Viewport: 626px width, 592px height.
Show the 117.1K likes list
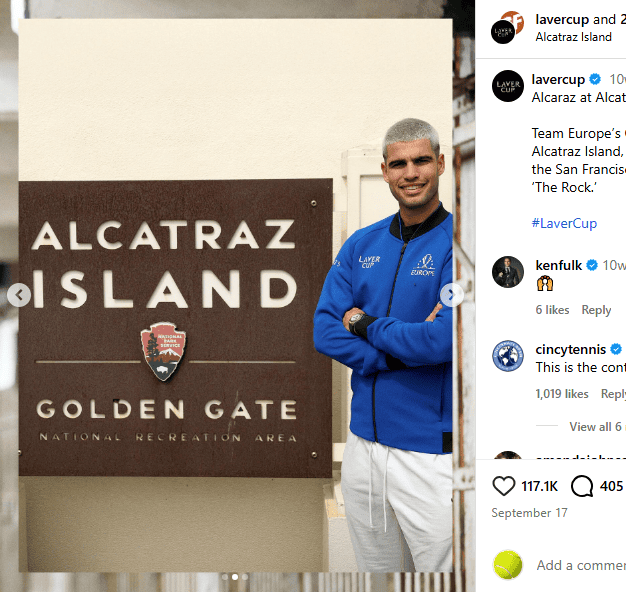539,486
